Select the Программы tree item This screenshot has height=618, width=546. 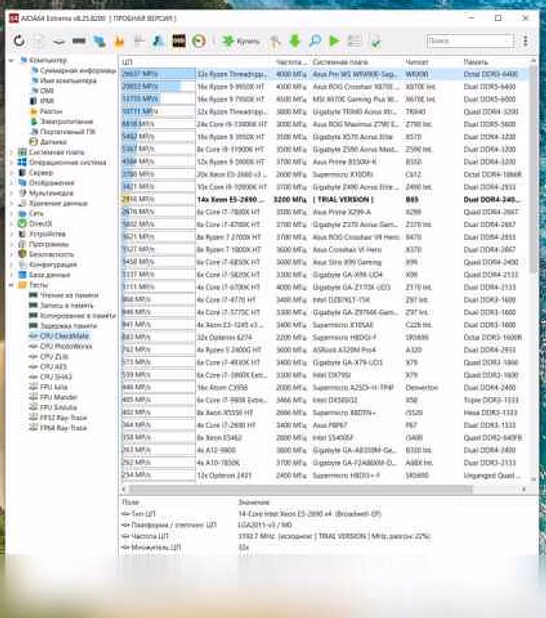48,244
